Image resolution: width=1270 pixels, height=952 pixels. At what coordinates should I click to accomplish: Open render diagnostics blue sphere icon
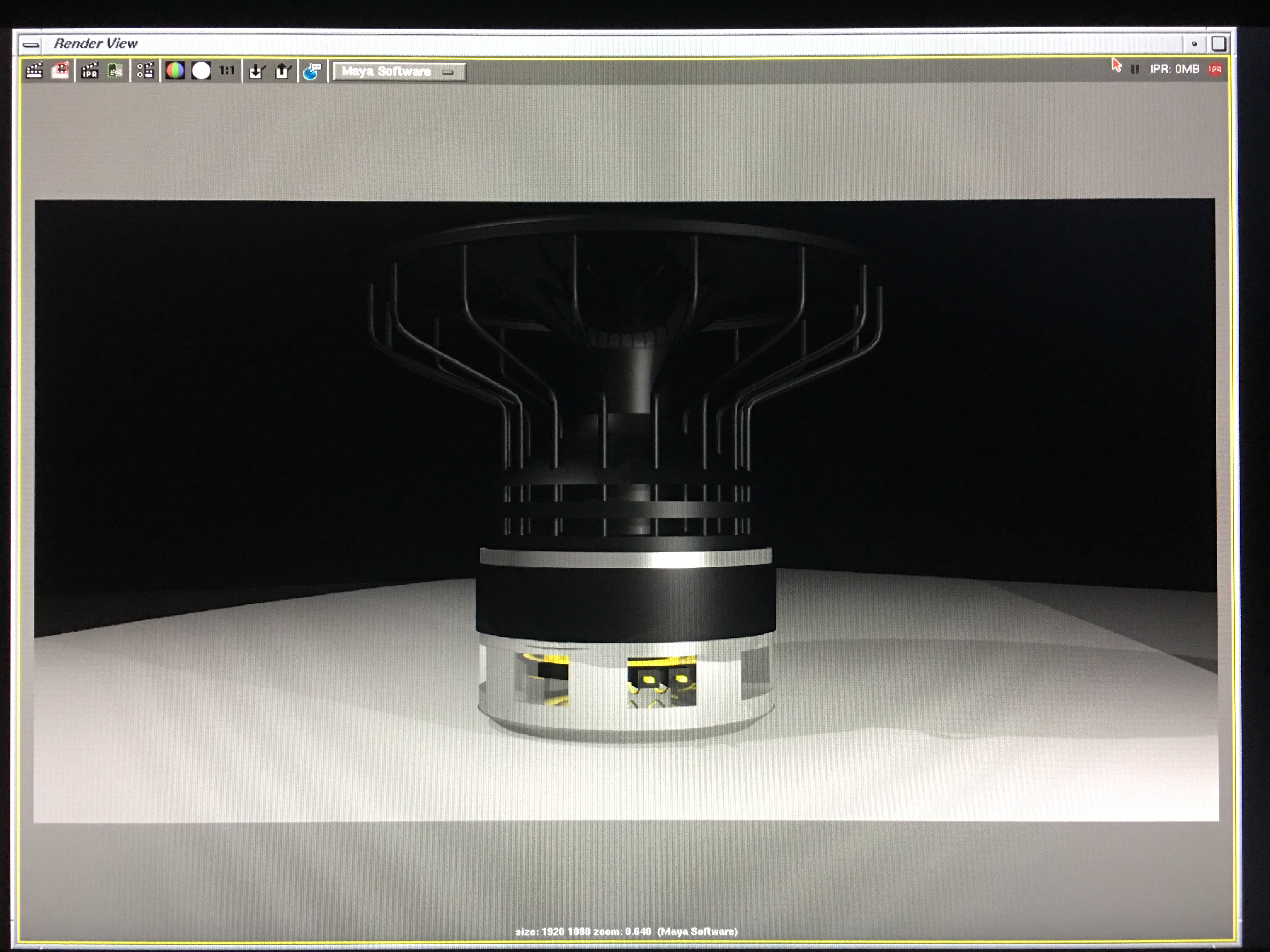pos(312,71)
